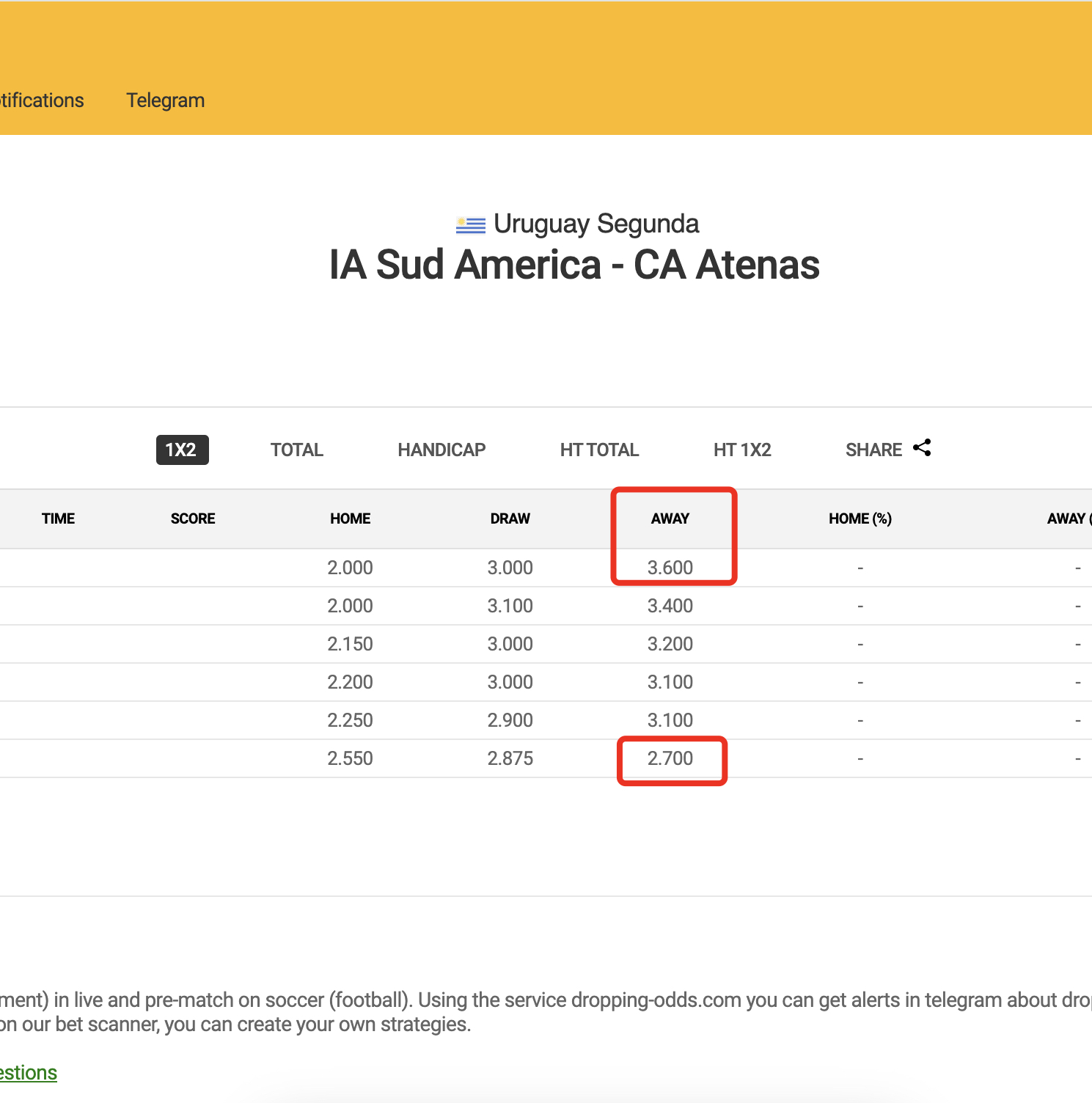Select draw odds value 3.100
This screenshot has height=1103, width=1092.
pos(510,606)
